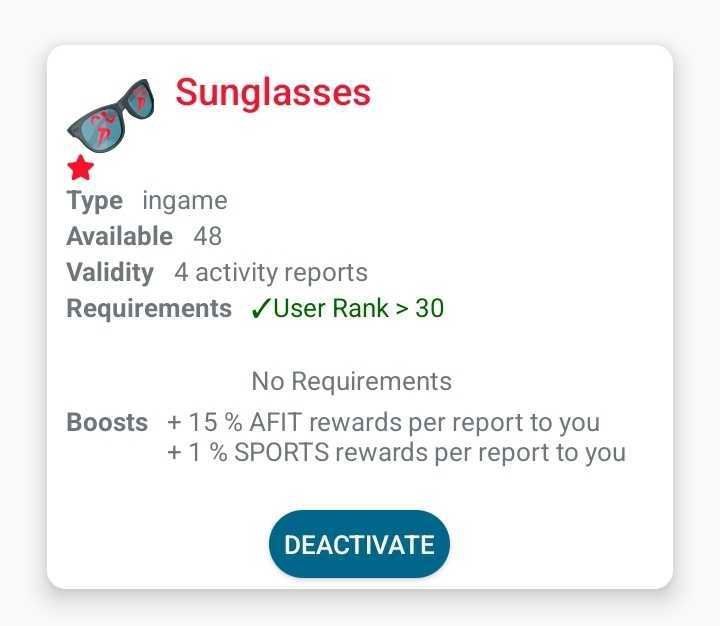
Task: Click the No Requirements text
Action: point(352,381)
